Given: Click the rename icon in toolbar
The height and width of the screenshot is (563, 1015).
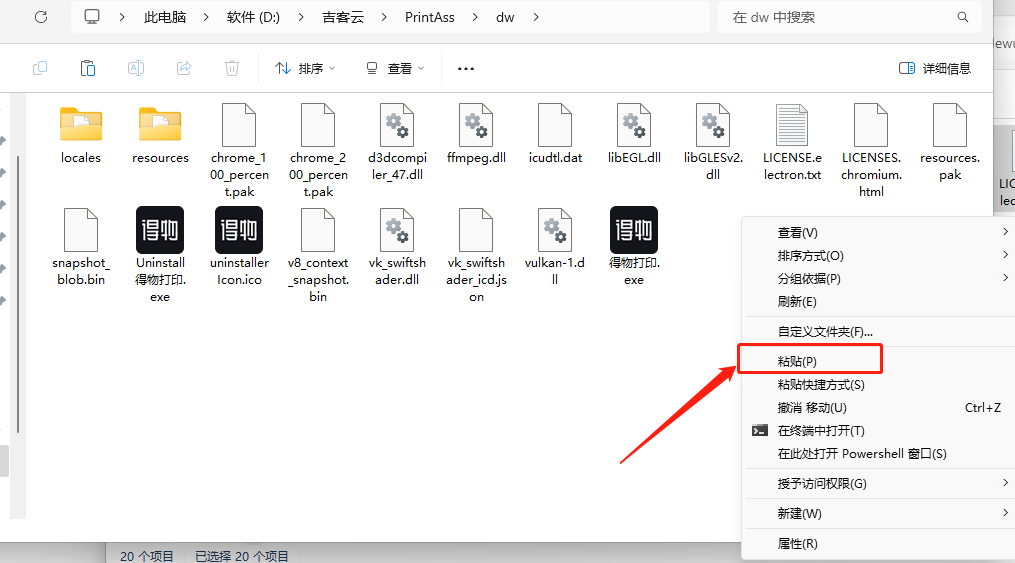Looking at the screenshot, I should [x=136, y=68].
